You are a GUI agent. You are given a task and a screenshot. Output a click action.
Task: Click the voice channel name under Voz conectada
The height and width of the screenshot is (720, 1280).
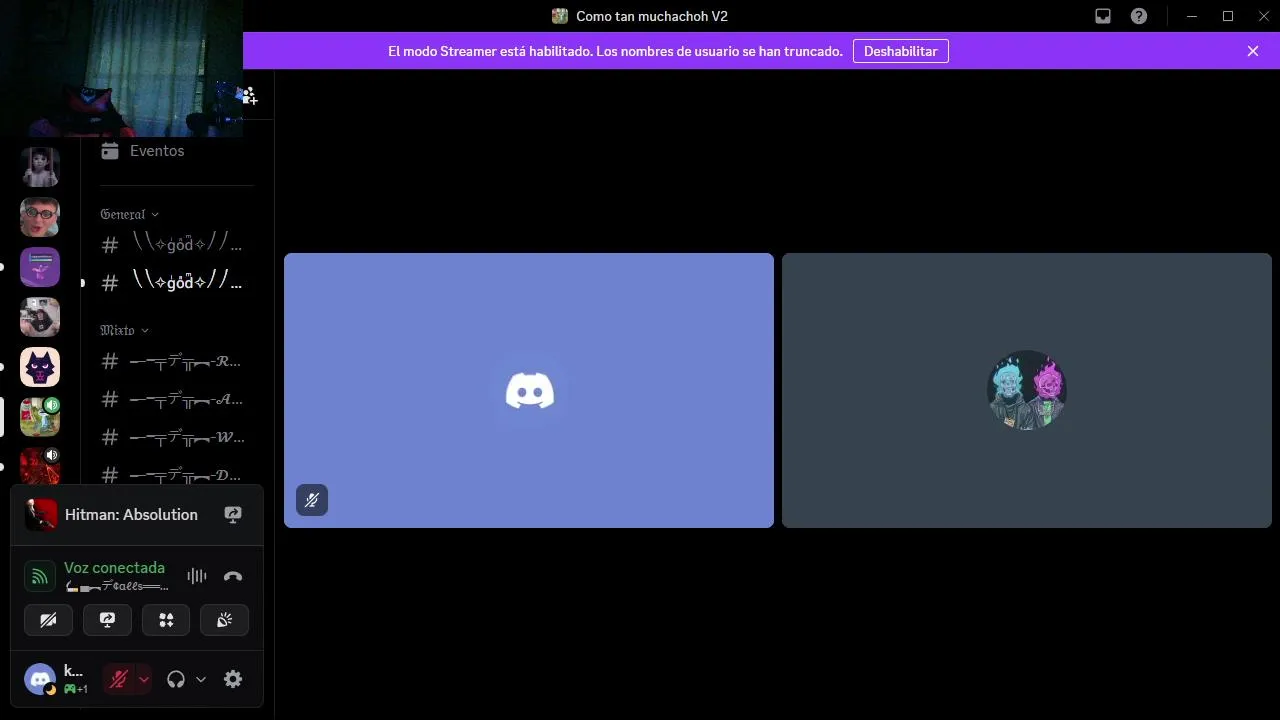(x=116, y=586)
